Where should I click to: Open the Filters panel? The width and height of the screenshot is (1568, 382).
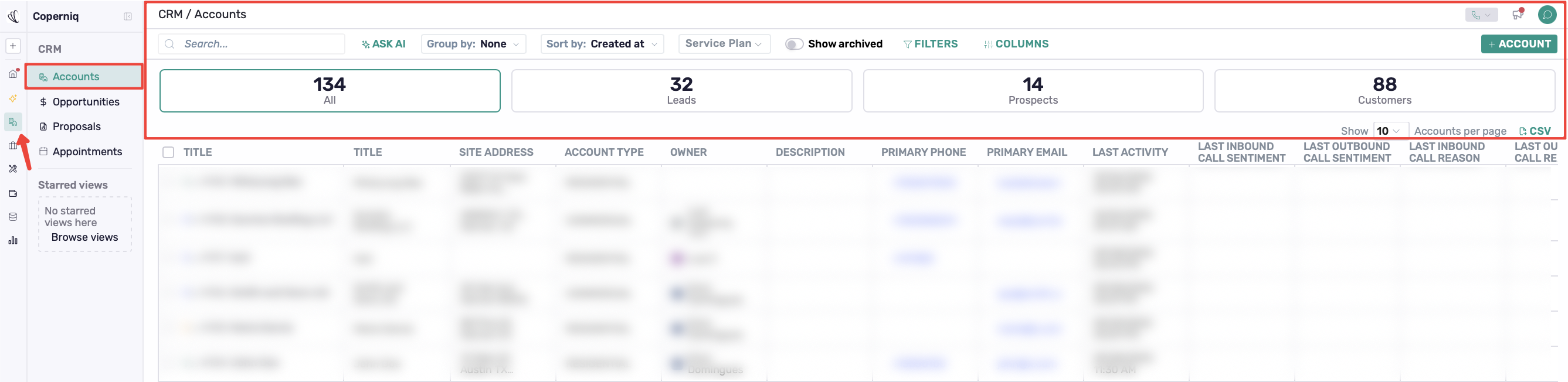(930, 44)
